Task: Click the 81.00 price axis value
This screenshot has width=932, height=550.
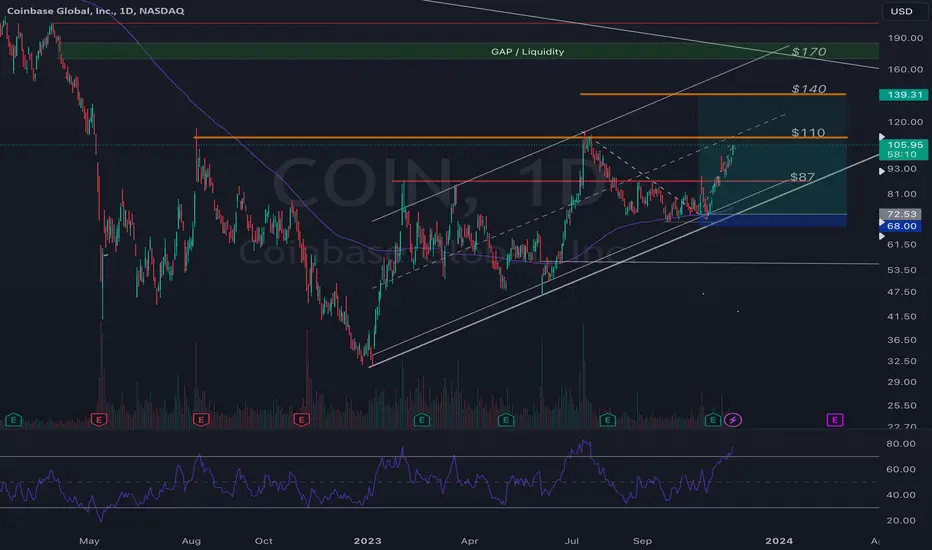Action: [x=902, y=194]
